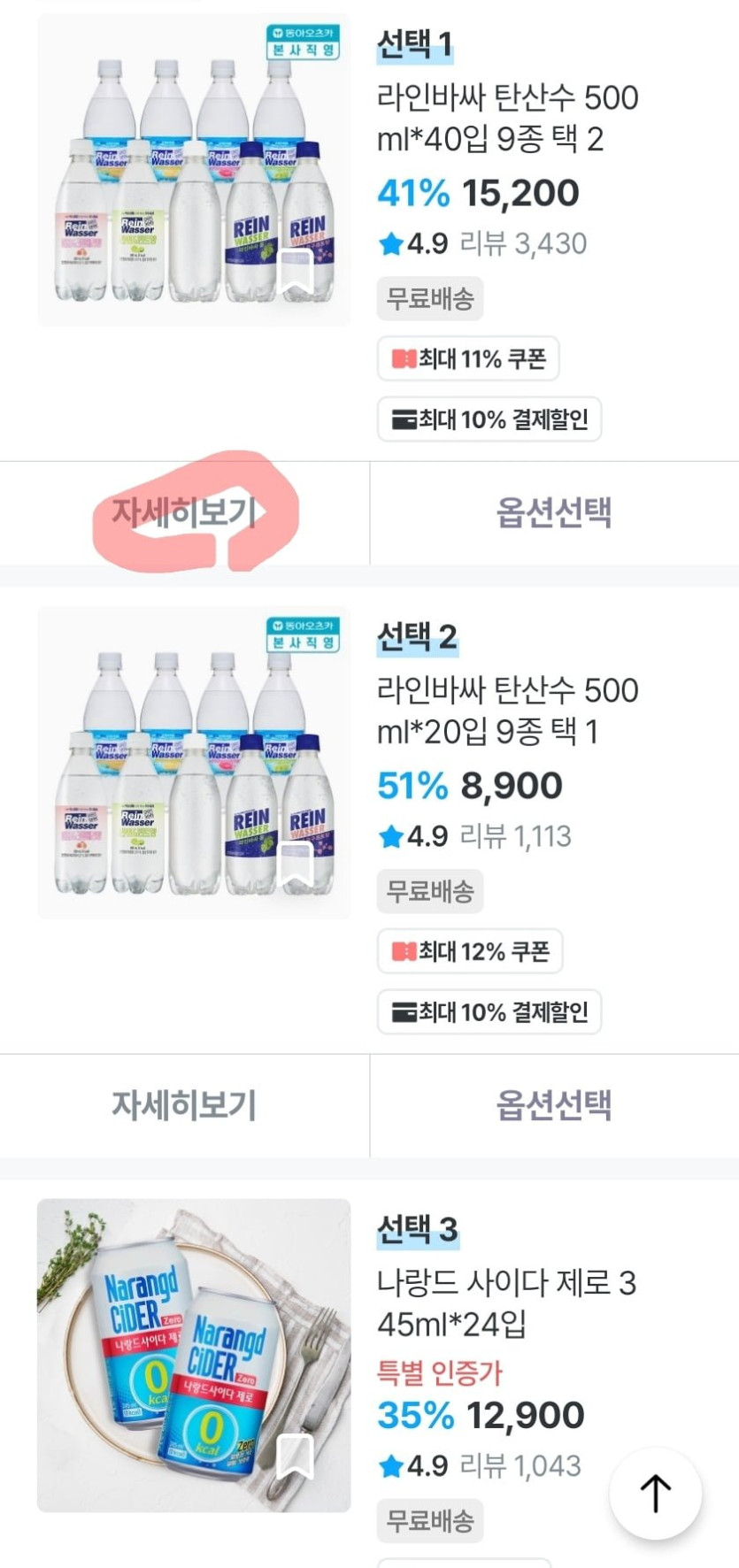Open 옵션선택 for 선택 2 product
The height and width of the screenshot is (1568, 739).
click(x=554, y=1105)
